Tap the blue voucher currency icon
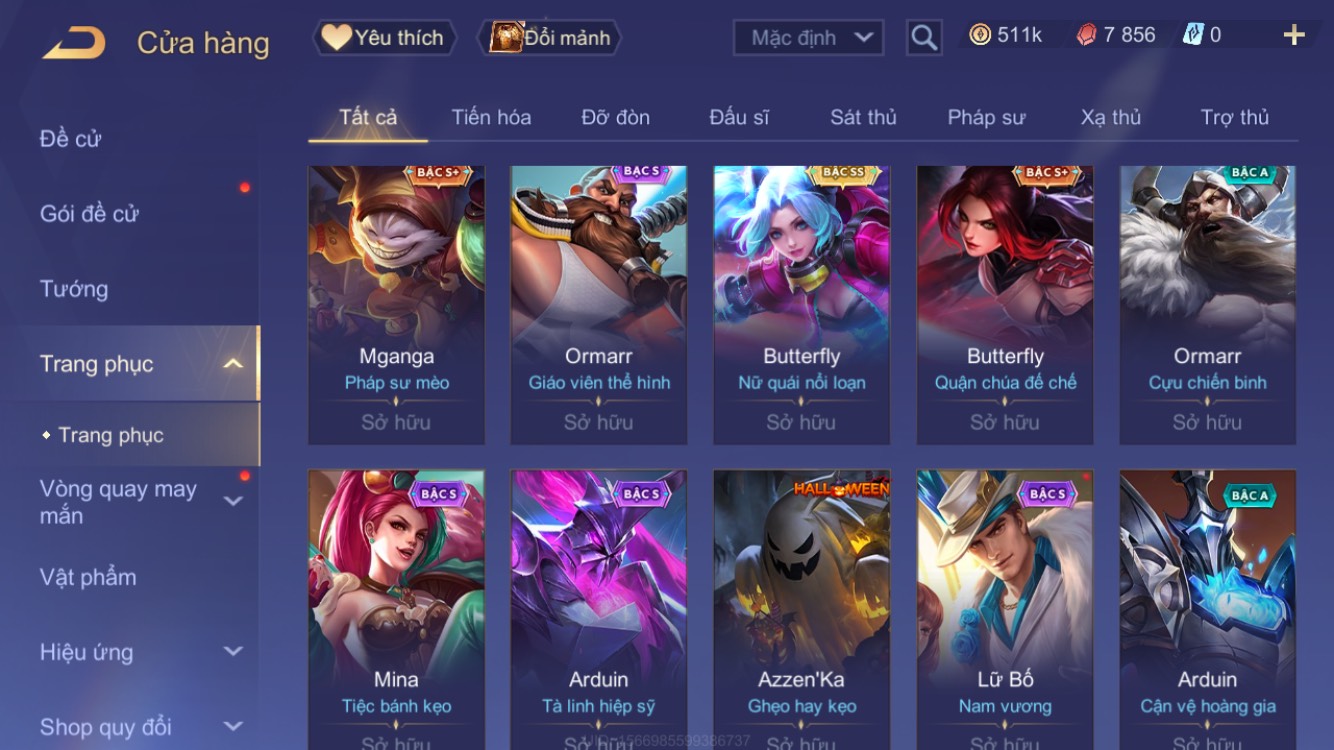Image resolution: width=1334 pixels, height=750 pixels. (x=1193, y=35)
